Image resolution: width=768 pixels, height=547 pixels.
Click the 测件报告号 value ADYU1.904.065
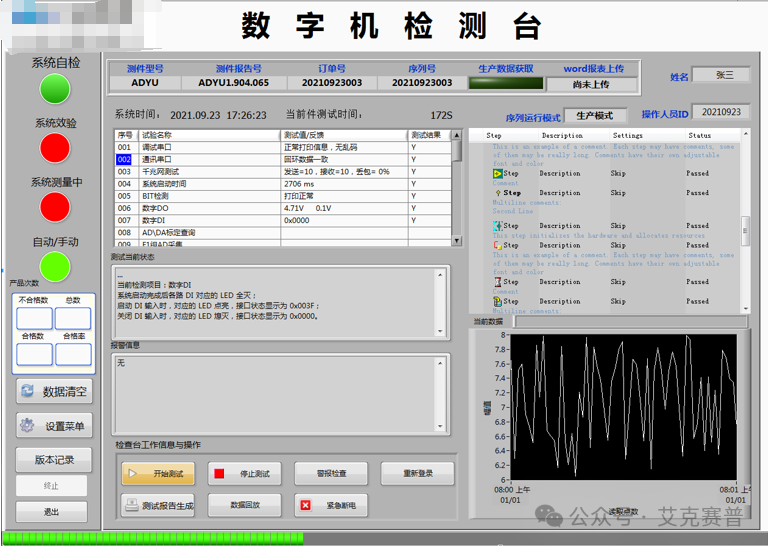pos(234,83)
